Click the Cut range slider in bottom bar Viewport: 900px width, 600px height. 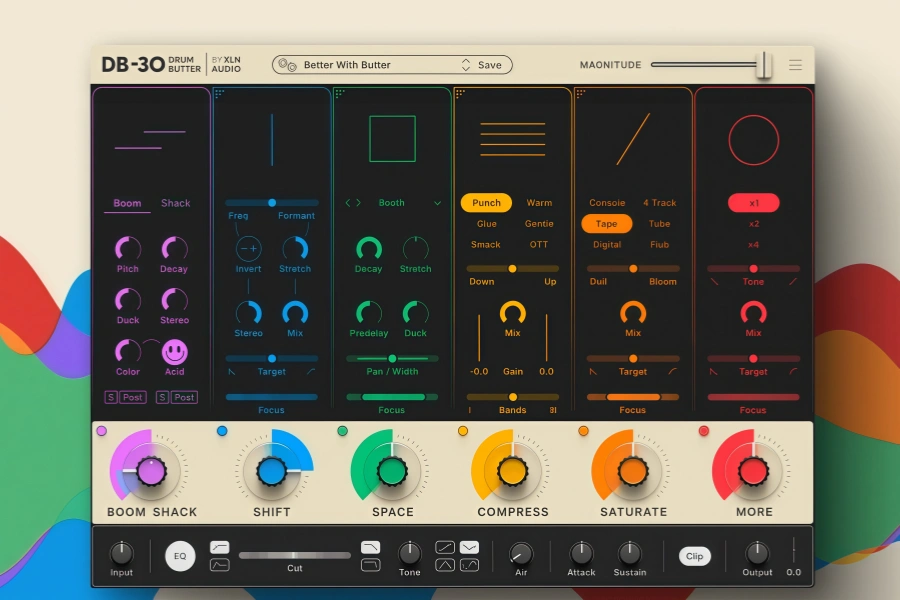294,555
